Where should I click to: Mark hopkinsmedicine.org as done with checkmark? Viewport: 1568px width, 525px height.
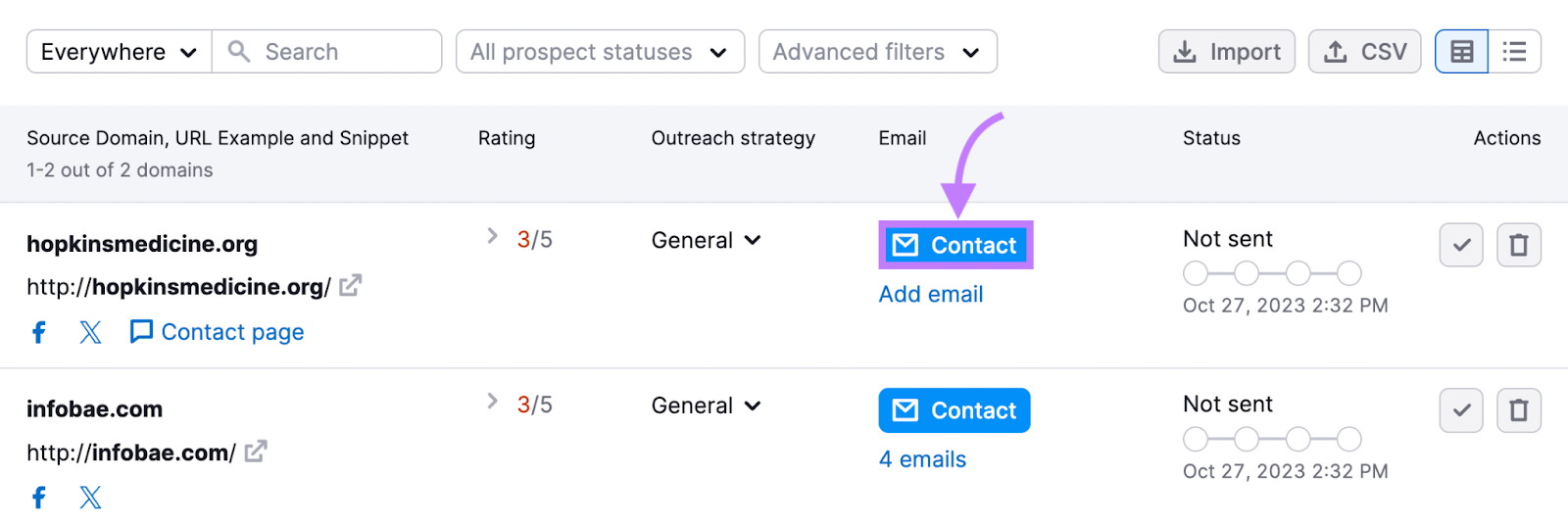pyautogui.click(x=1461, y=245)
